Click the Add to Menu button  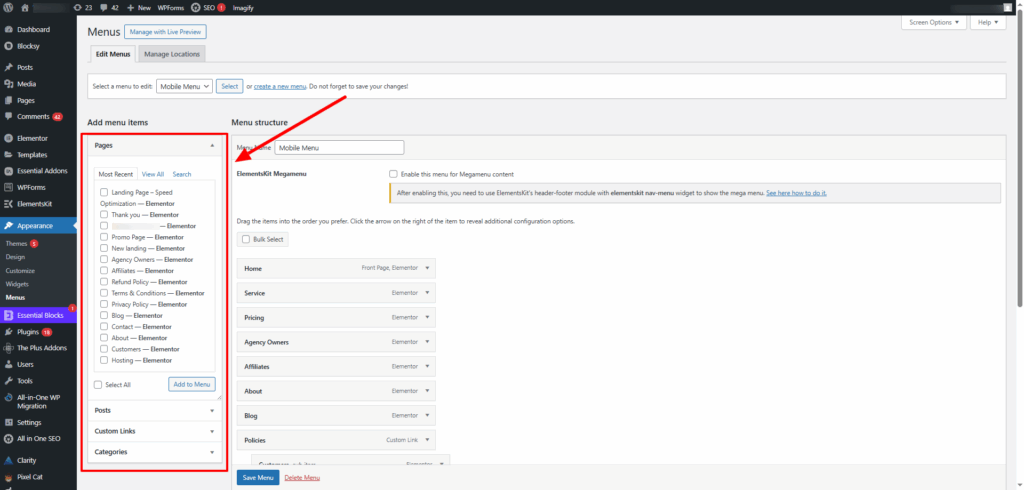click(192, 384)
